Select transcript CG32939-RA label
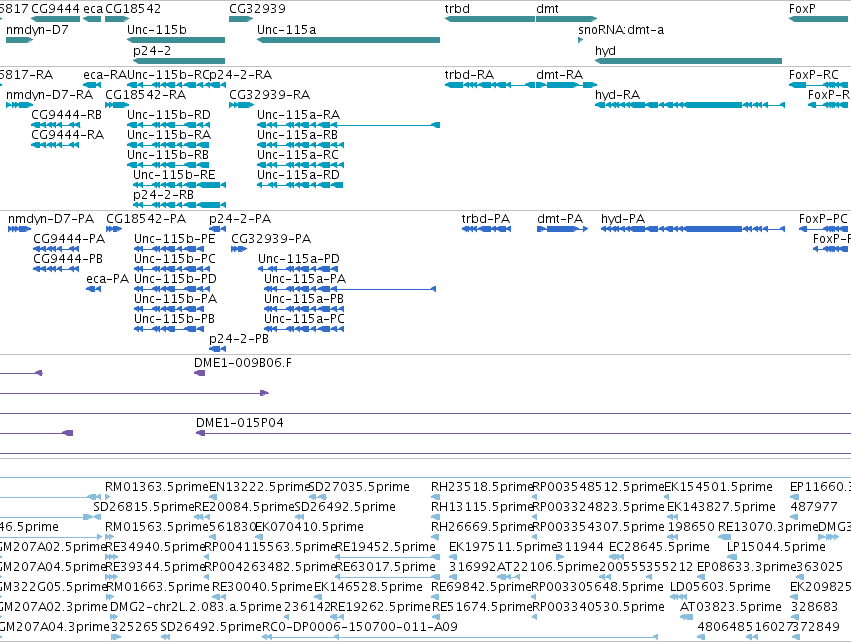This screenshot has width=851, height=642. point(270,95)
